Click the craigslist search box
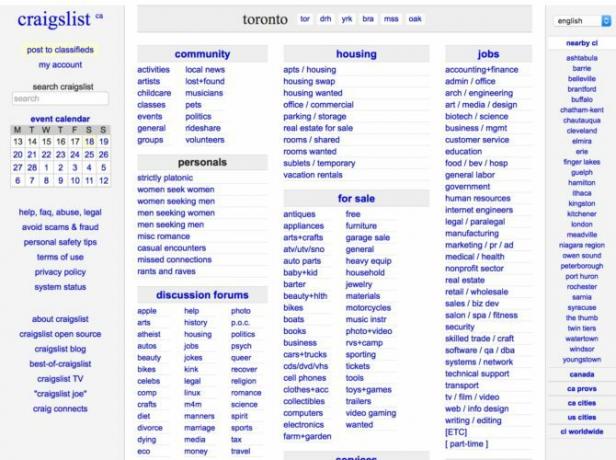Viewport: 616px width, 460px height. coord(60,98)
